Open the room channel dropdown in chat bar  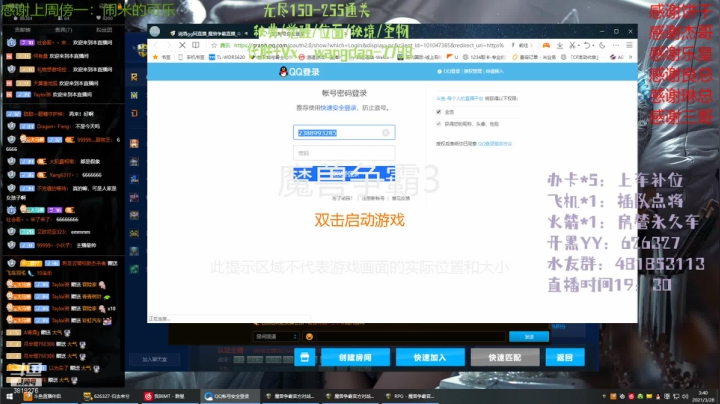click(x=276, y=337)
